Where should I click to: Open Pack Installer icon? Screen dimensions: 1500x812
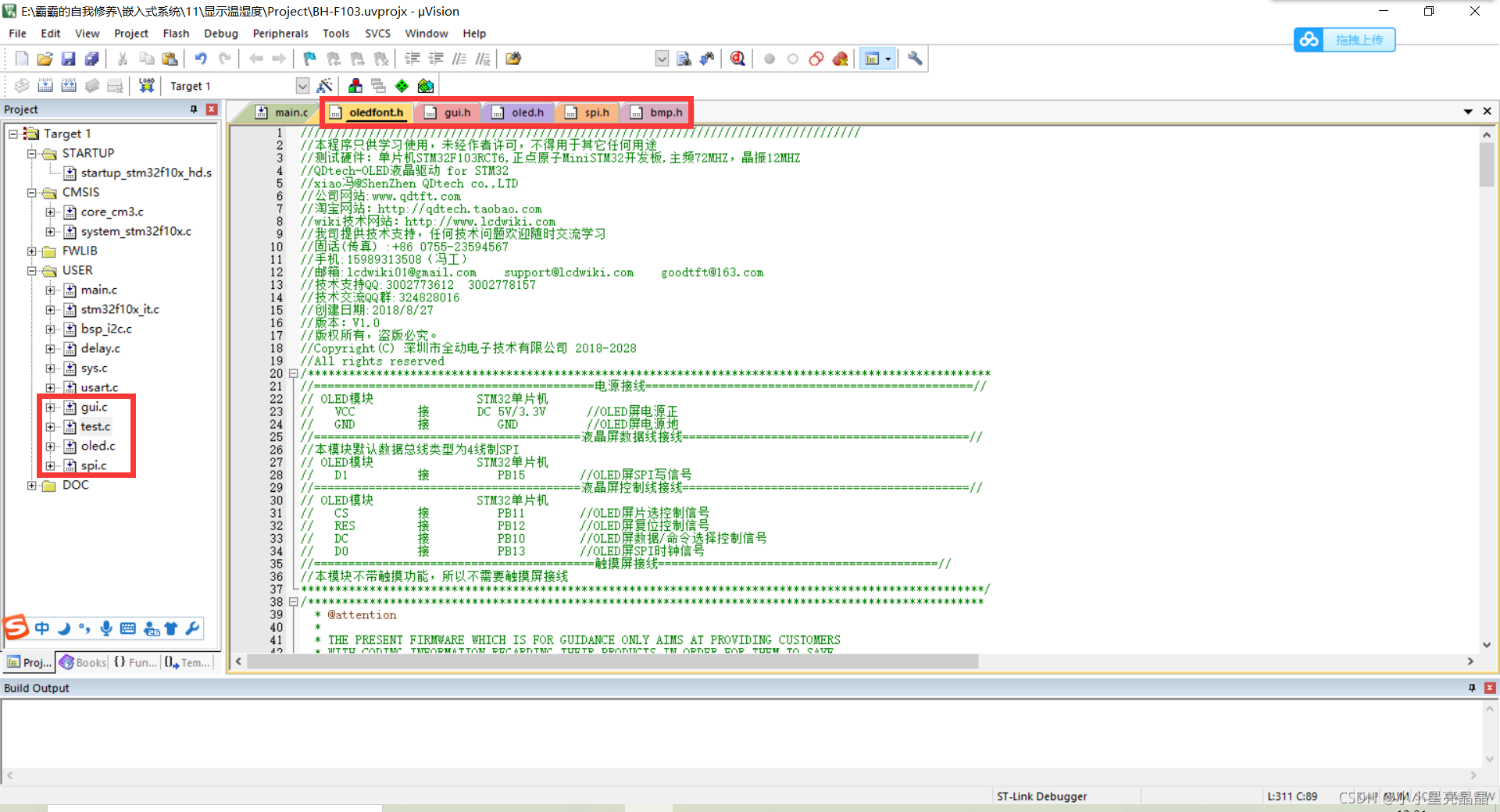tap(426, 86)
